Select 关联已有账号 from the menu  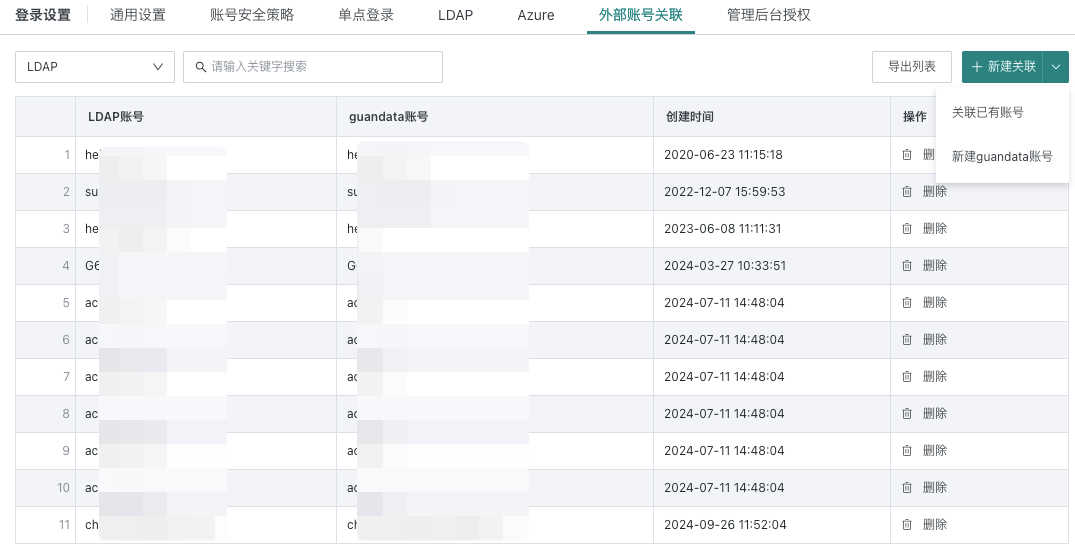click(987, 113)
